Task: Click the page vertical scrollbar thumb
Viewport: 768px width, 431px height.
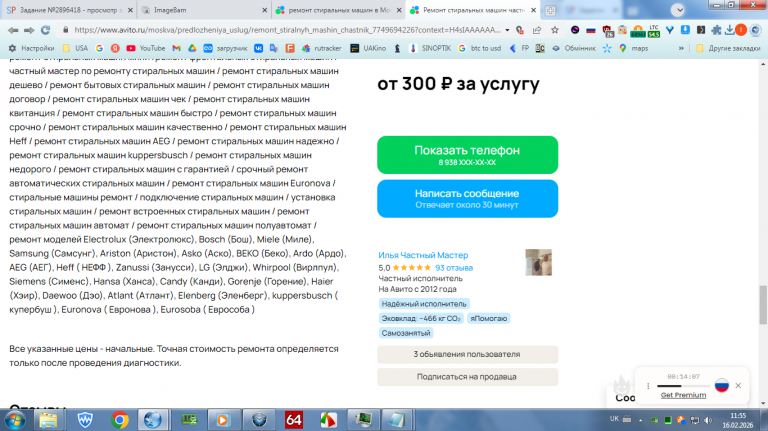Action: tap(763, 305)
